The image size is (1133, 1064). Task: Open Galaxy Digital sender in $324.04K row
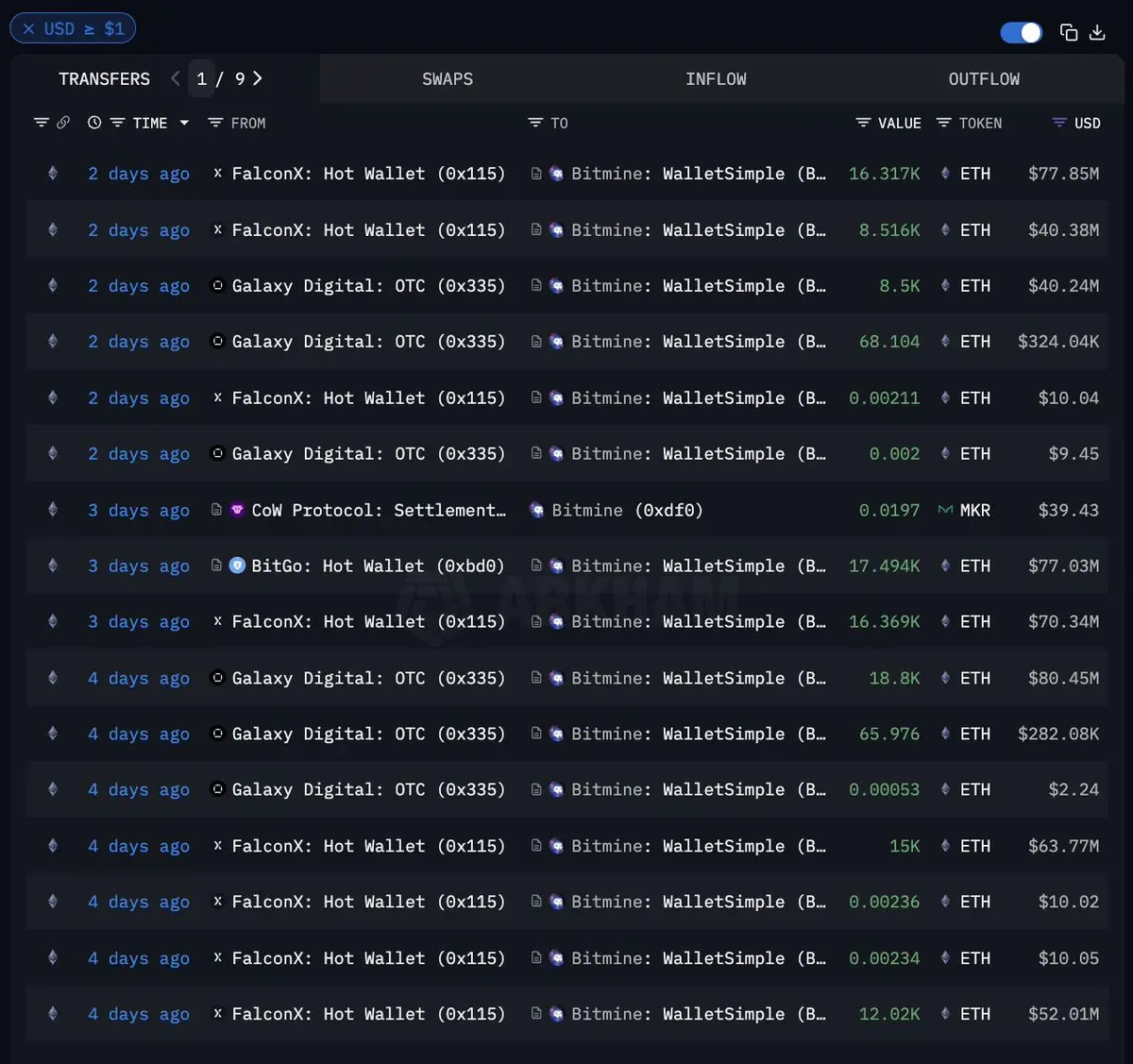tap(368, 342)
